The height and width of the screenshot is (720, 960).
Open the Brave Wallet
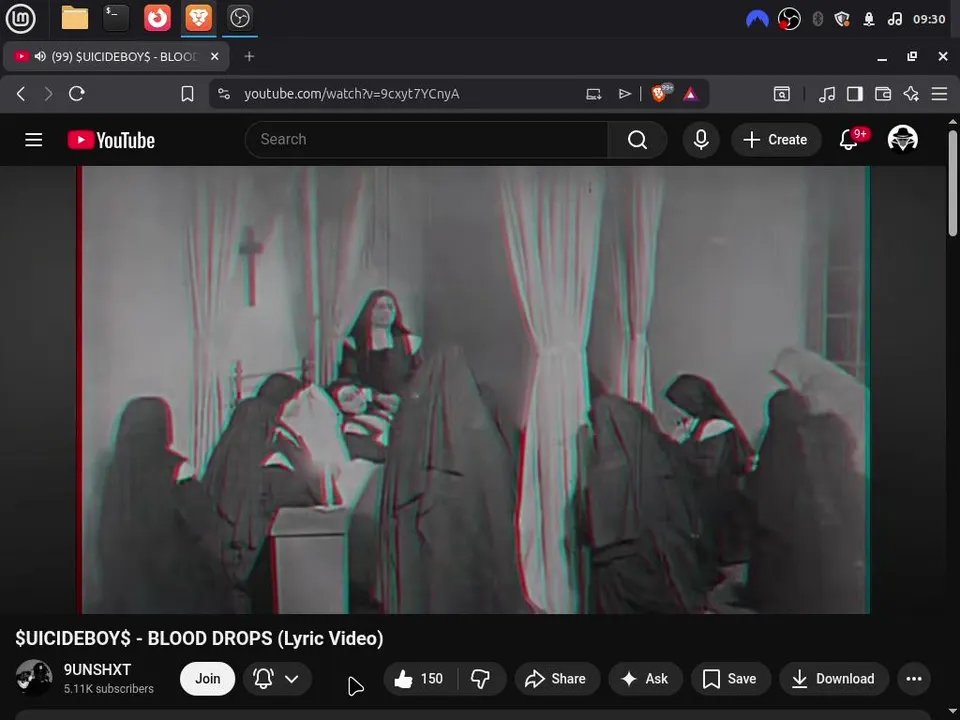point(883,94)
